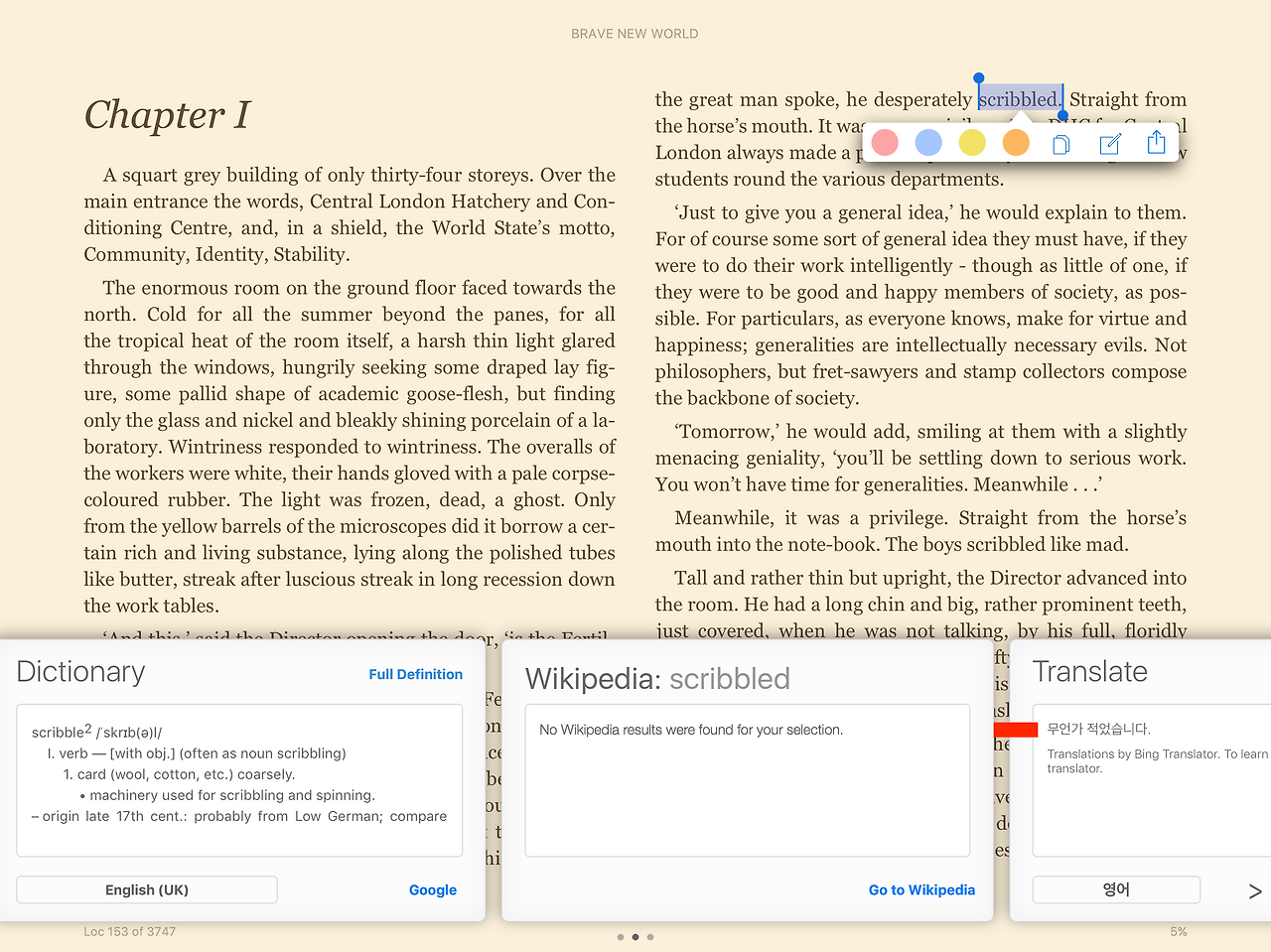Tap the Translate card title
The height and width of the screenshot is (952, 1271).
click(1090, 672)
